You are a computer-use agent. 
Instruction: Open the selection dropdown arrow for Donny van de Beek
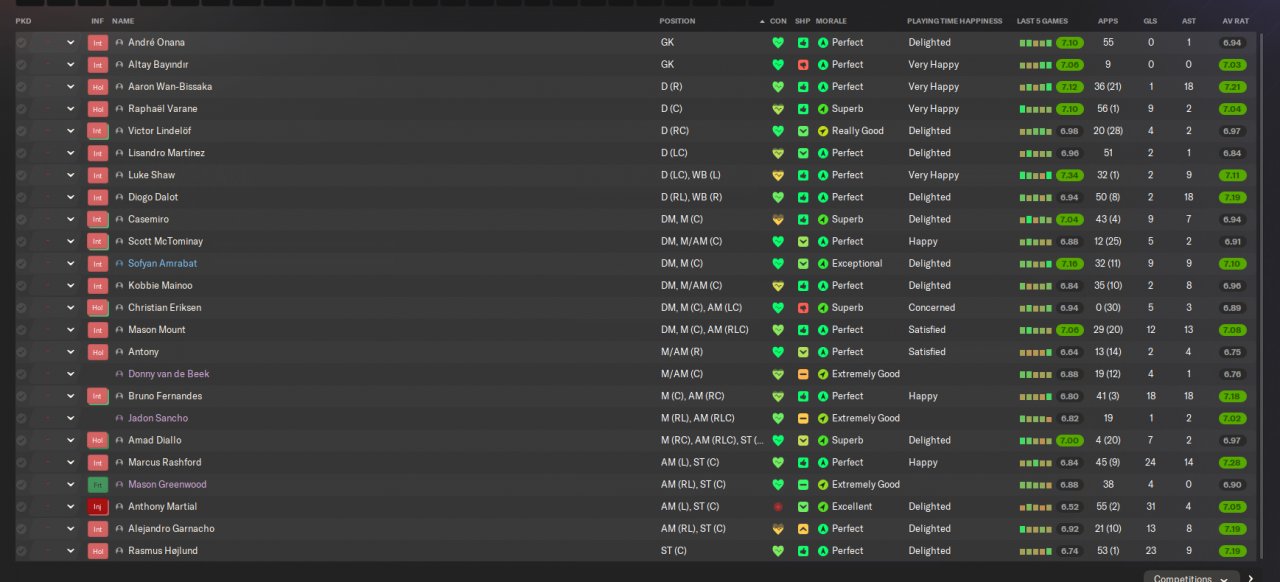tap(71, 374)
